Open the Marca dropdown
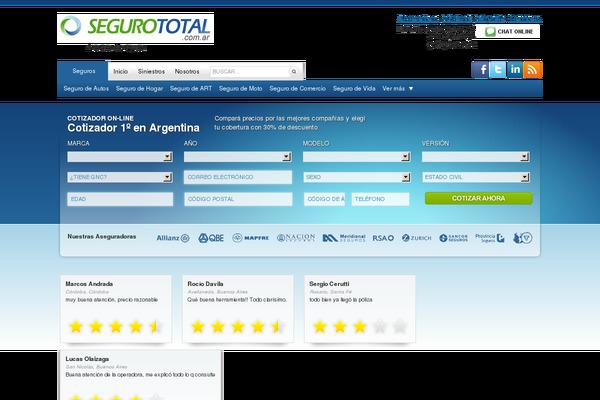 pyautogui.click(x=120, y=157)
